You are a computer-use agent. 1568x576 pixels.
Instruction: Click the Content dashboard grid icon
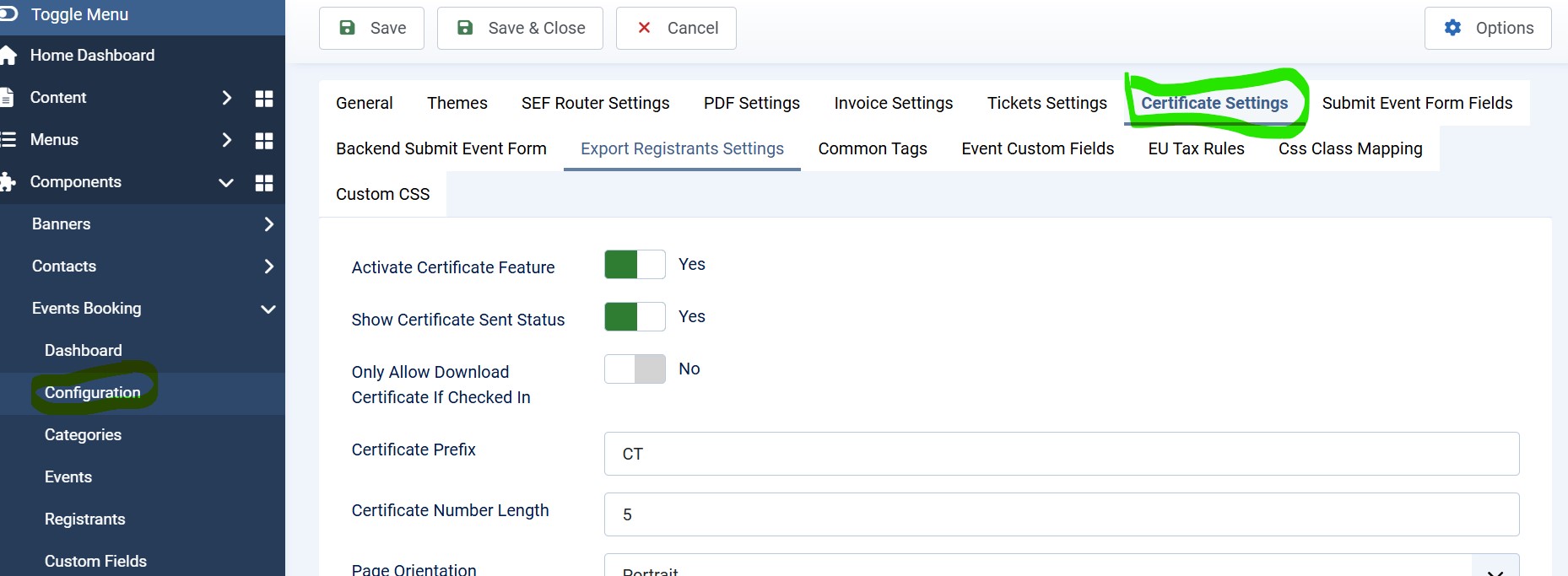tap(263, 99)
